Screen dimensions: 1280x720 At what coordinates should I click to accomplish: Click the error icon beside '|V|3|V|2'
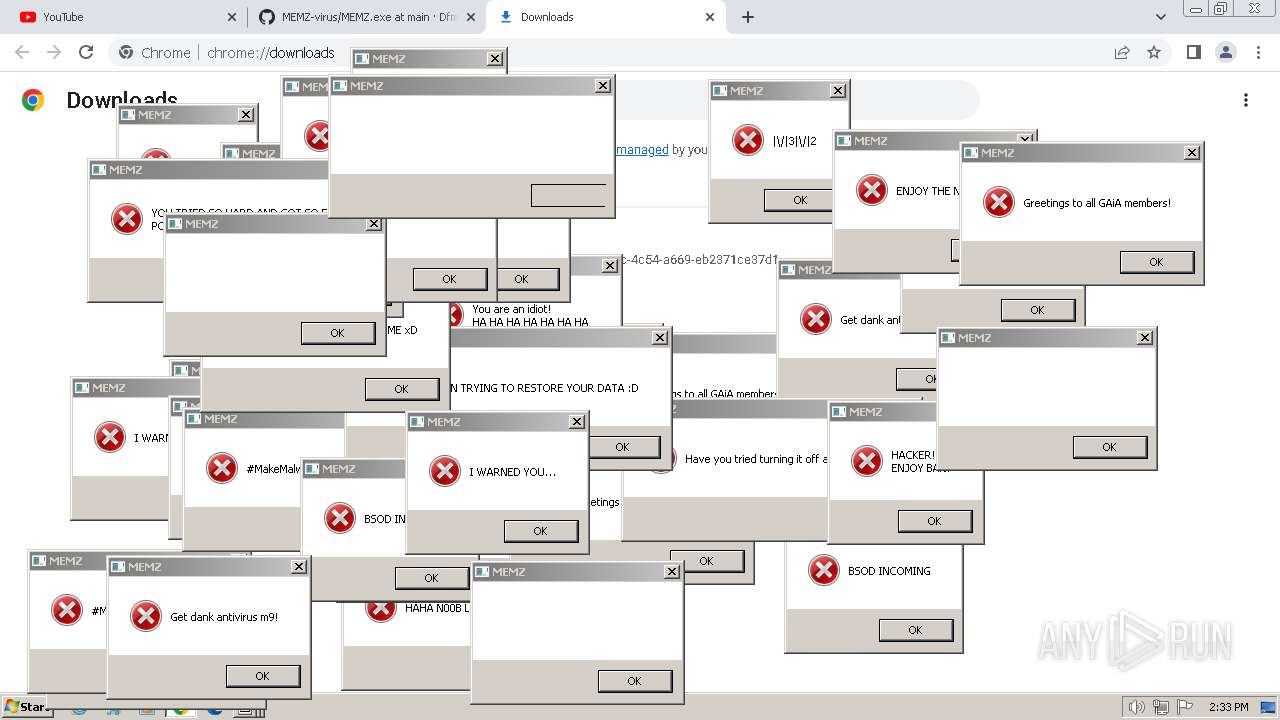748,140
